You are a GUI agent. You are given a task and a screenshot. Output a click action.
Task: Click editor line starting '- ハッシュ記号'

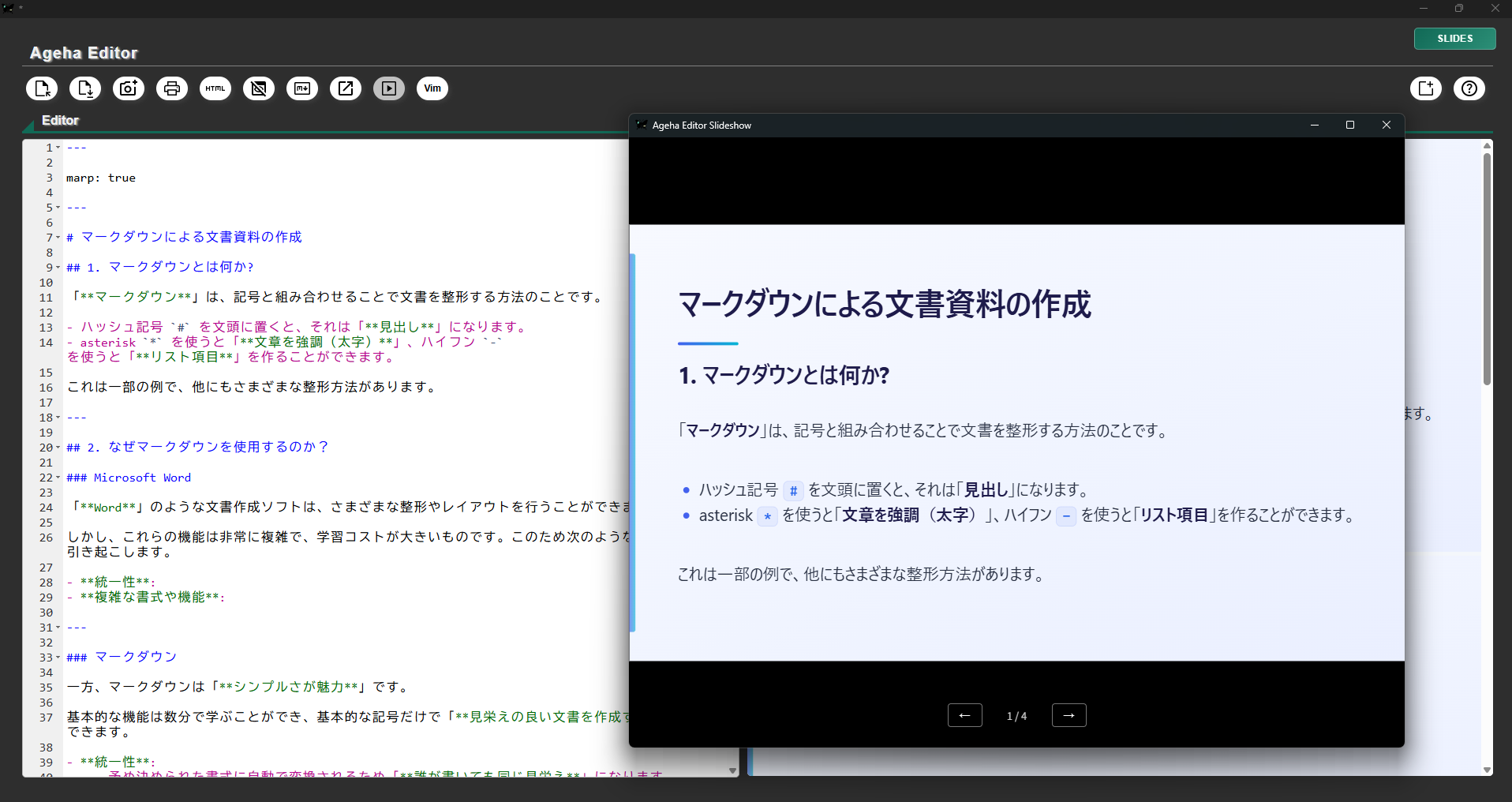(298, 328)
